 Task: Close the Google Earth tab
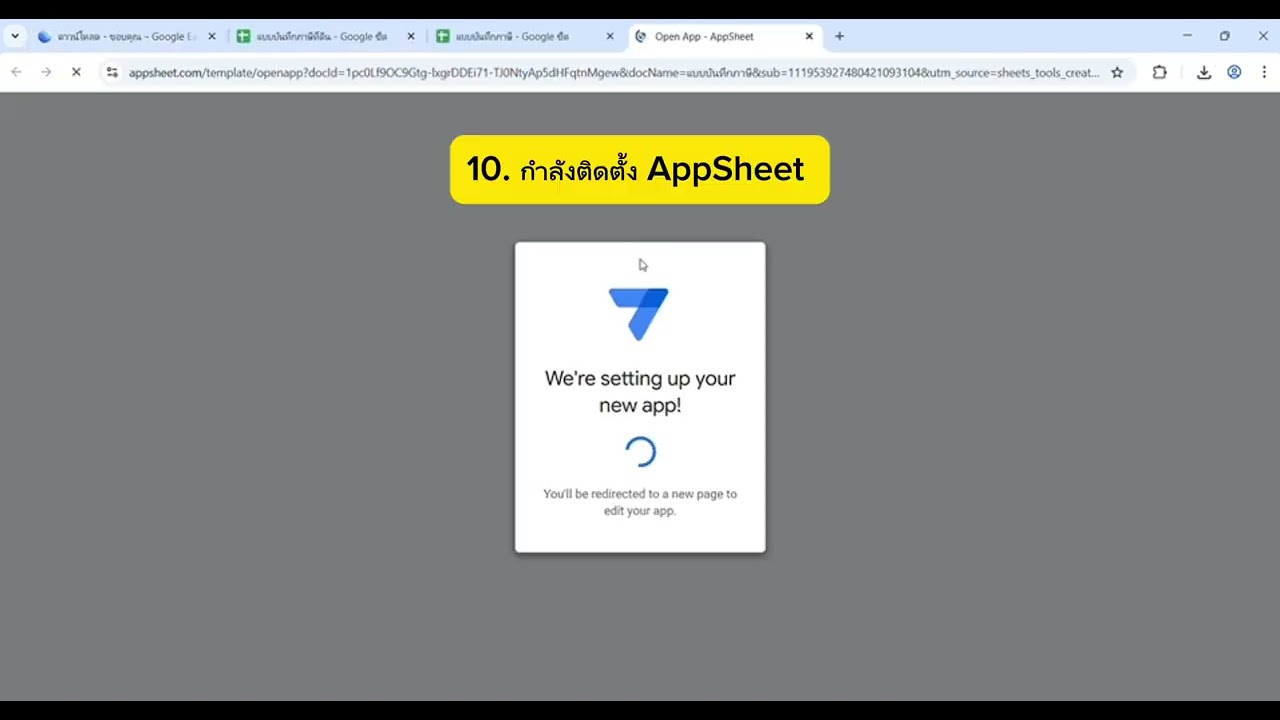coord(211,36)
